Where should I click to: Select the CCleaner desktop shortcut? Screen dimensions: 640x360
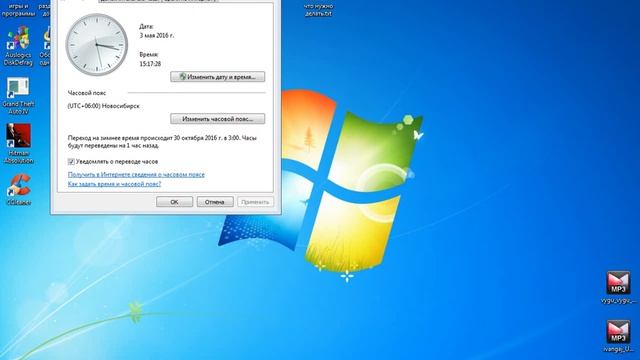(x=18, y=189)
